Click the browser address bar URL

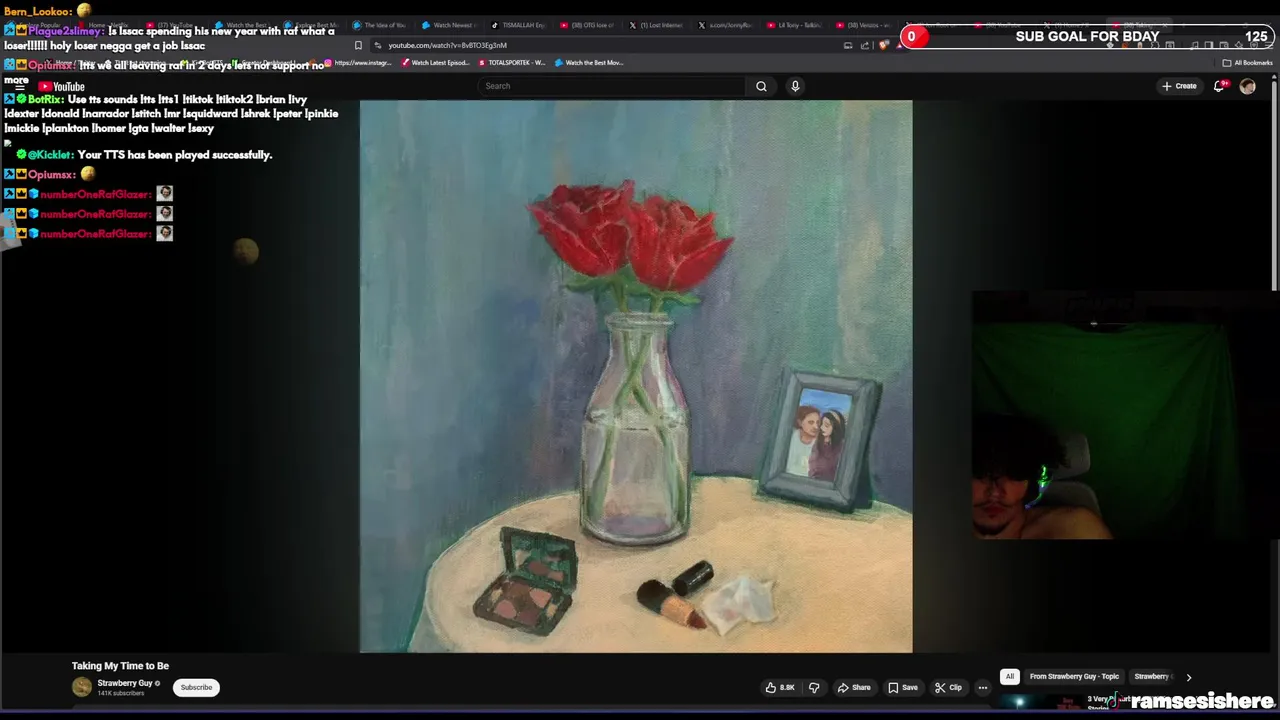click(x=447, y=45)
